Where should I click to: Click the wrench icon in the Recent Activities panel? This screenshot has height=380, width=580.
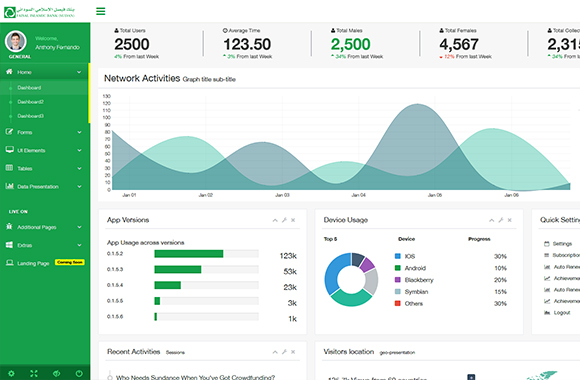point(284,352)
